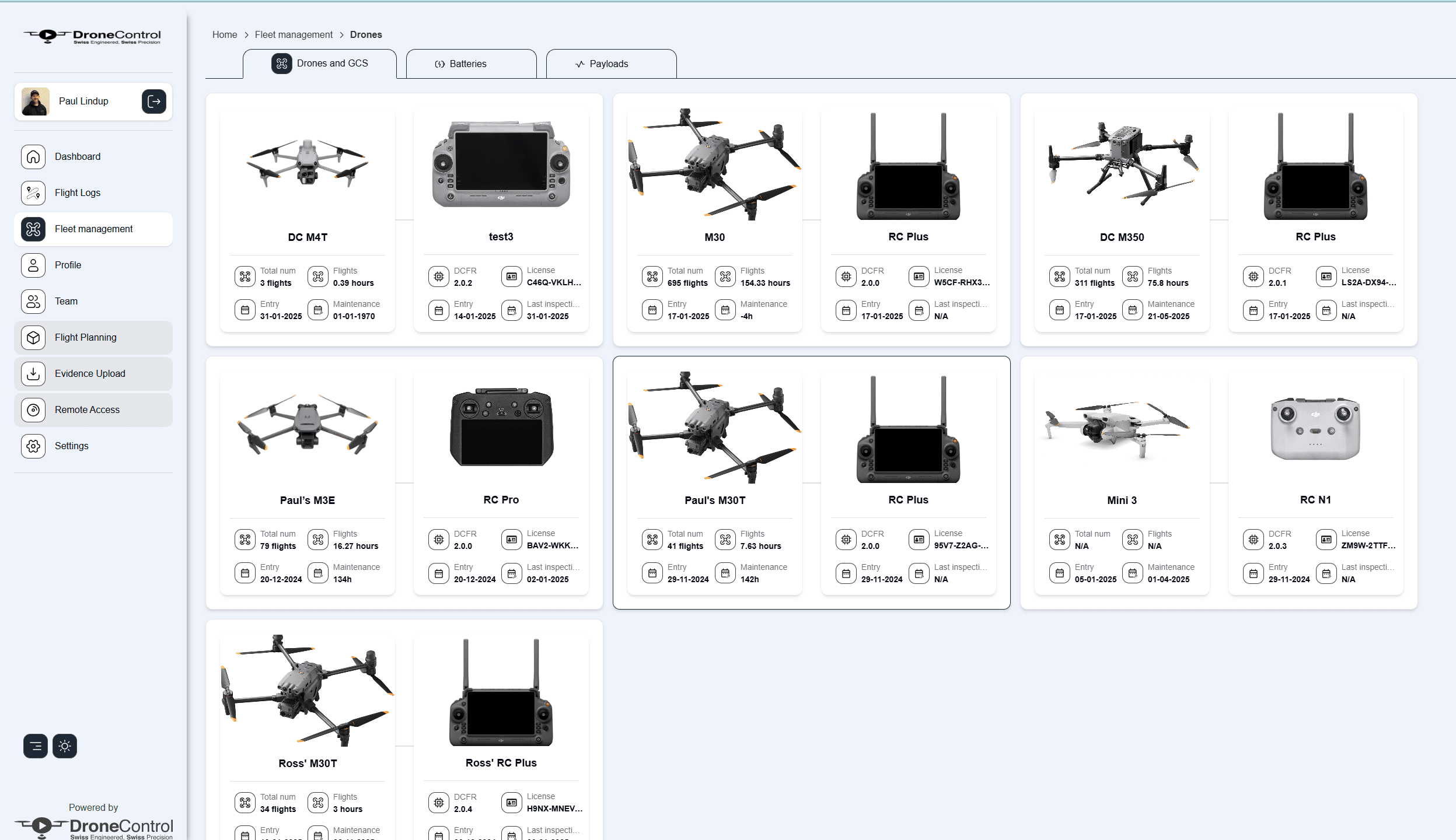Click Paul Lindup's profile avatar
The width and height of the screenshot is (1456, 840).
[x=36, y=101]
